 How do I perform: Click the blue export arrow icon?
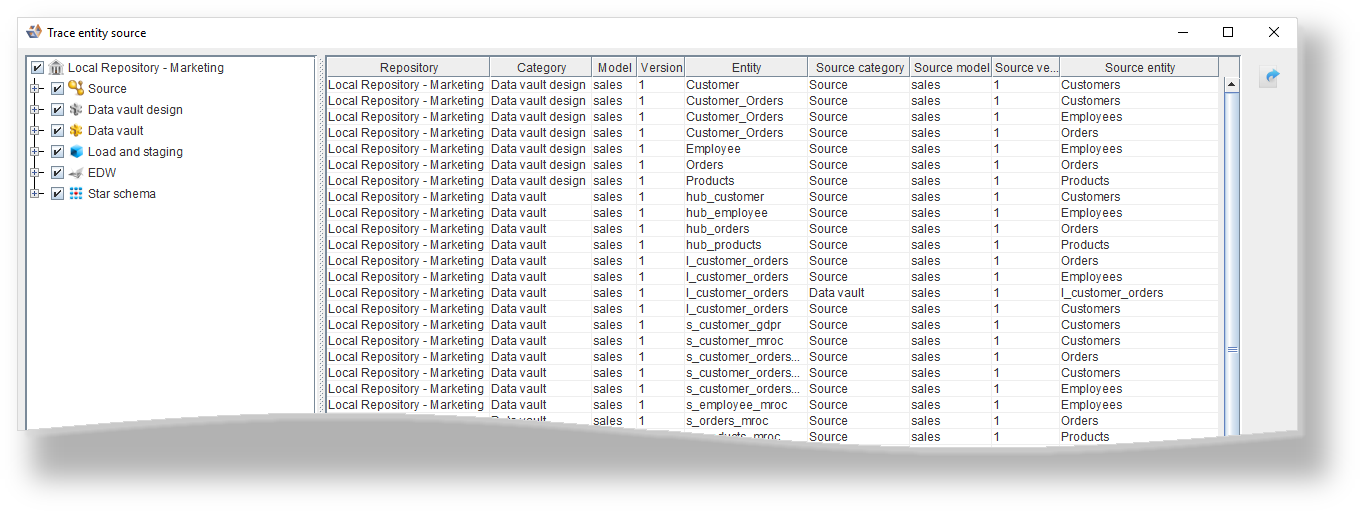[x=1271, y=77]
